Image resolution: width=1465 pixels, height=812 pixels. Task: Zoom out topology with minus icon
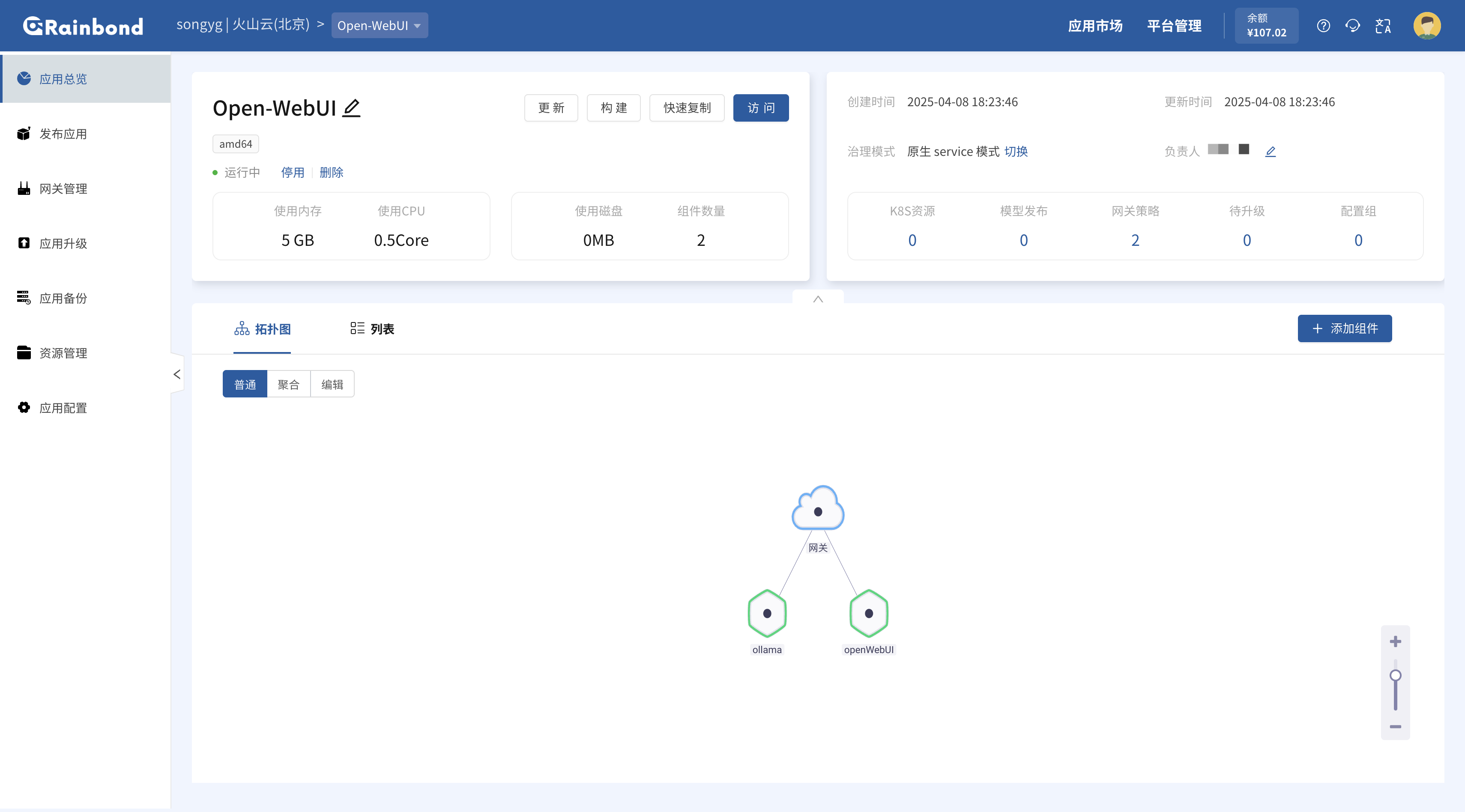(1396, 727)
